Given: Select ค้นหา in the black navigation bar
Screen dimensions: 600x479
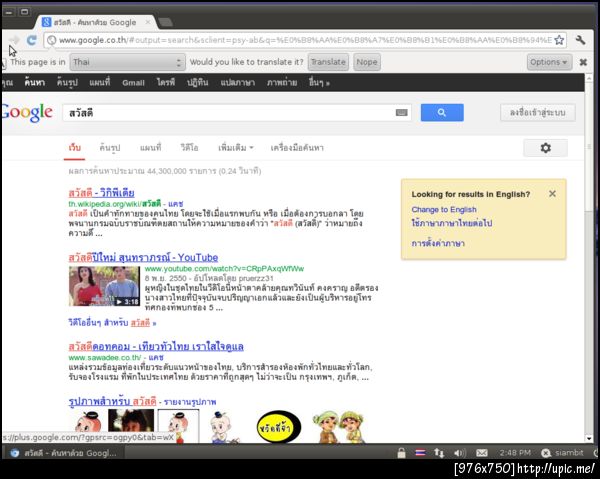Looking at the screenshot, I should [x=35, y=82].
